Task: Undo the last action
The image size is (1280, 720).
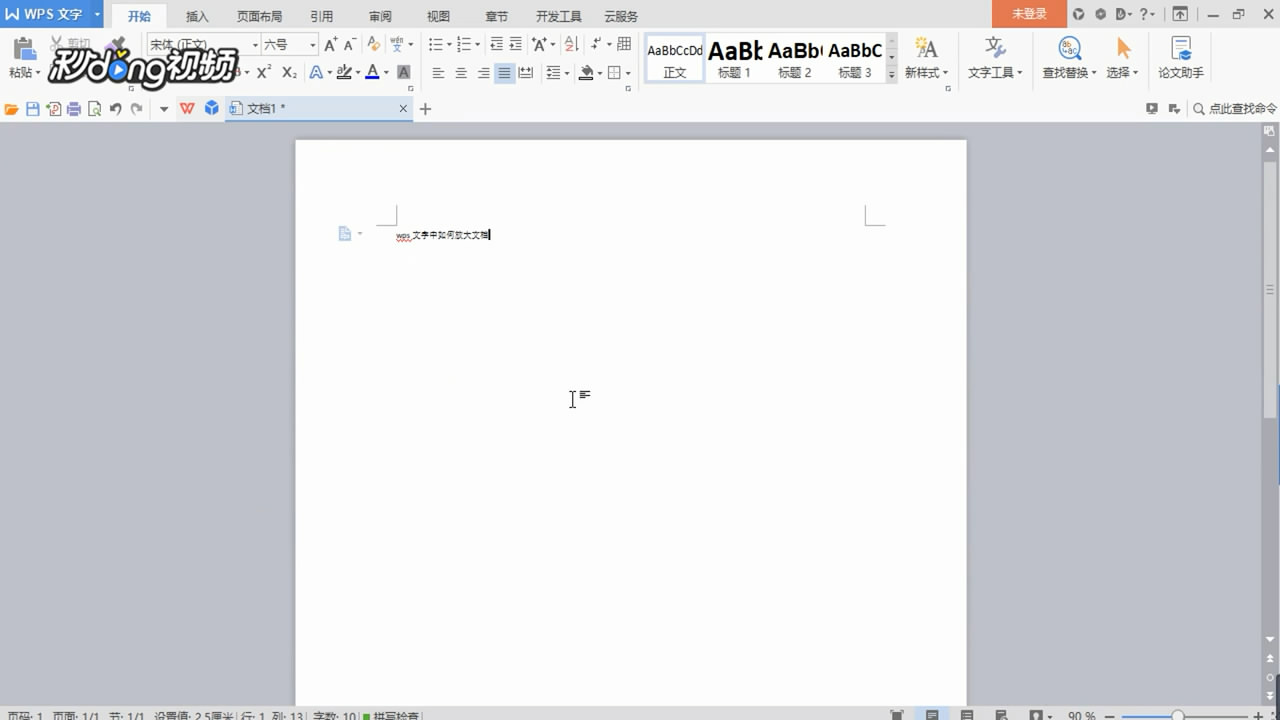Action: click(x=115, y=109)
